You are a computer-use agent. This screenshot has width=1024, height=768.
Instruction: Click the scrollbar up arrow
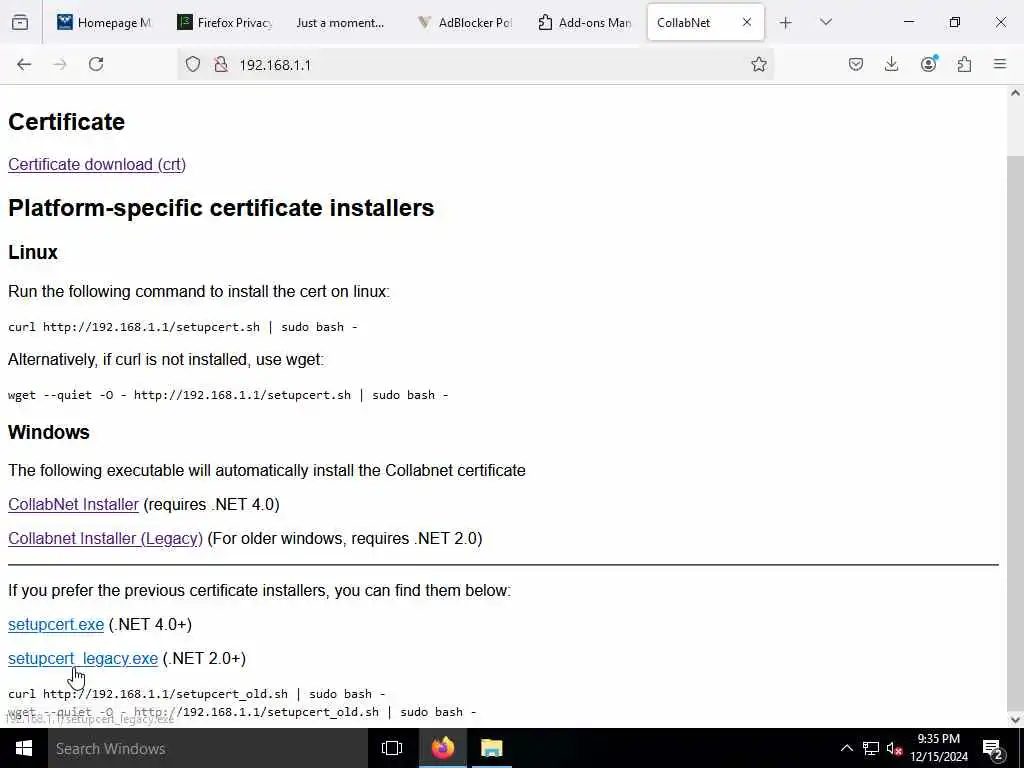(1015, 93)
